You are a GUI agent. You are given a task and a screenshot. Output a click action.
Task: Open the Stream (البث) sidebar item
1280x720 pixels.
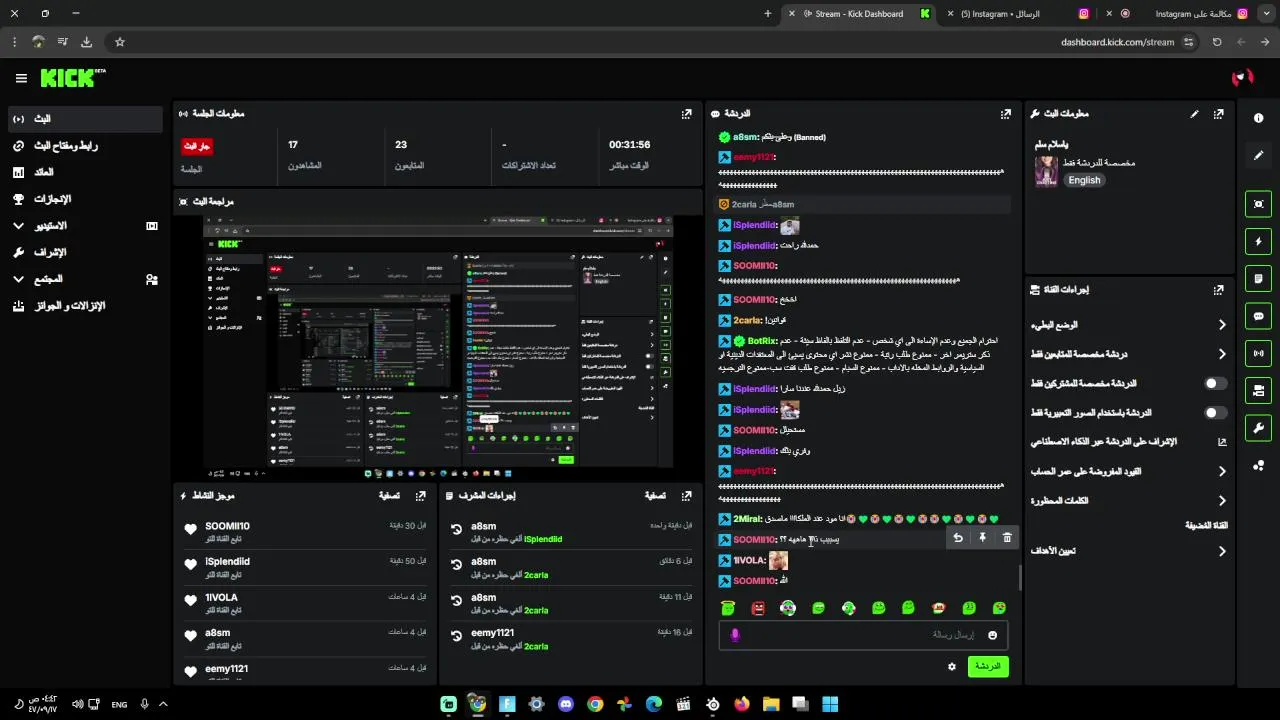(84, 119)
